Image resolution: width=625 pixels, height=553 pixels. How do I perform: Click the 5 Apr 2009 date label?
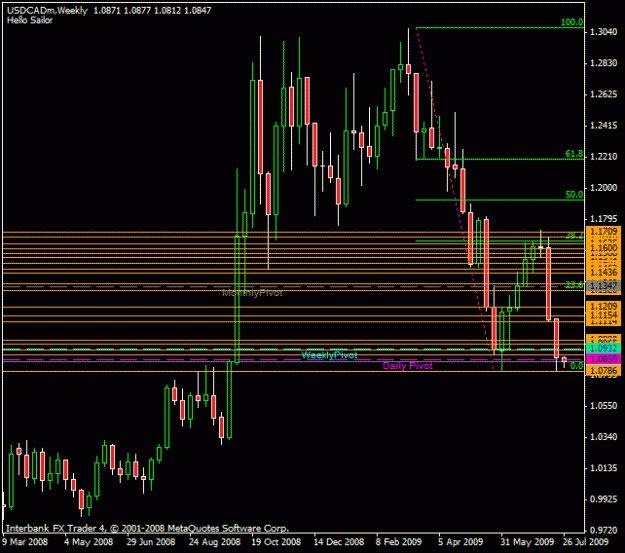point(460,542)
